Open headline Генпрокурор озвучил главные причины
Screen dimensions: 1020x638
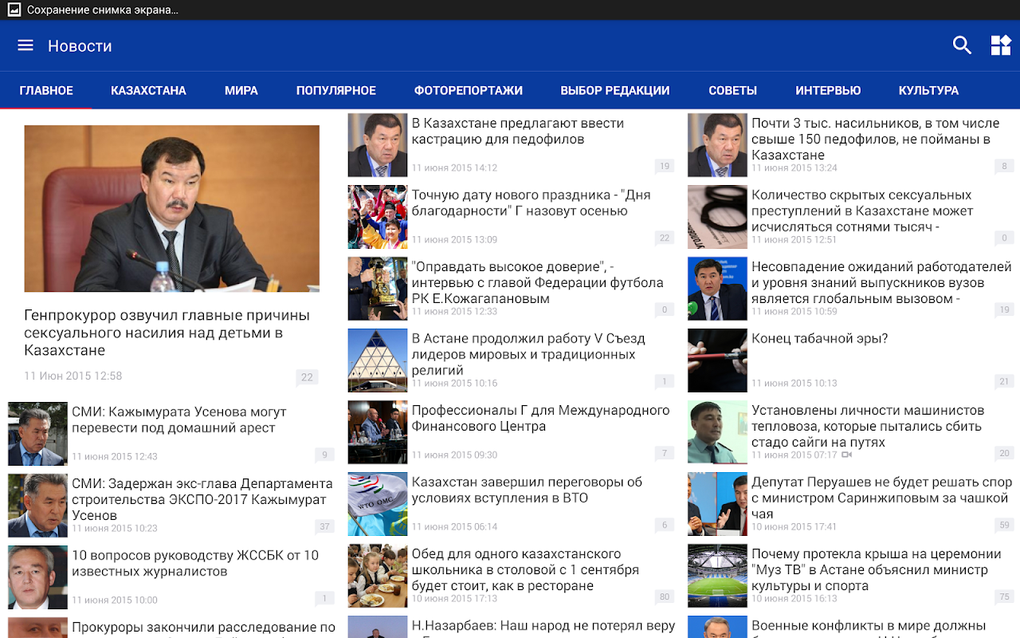click(167, 332)
